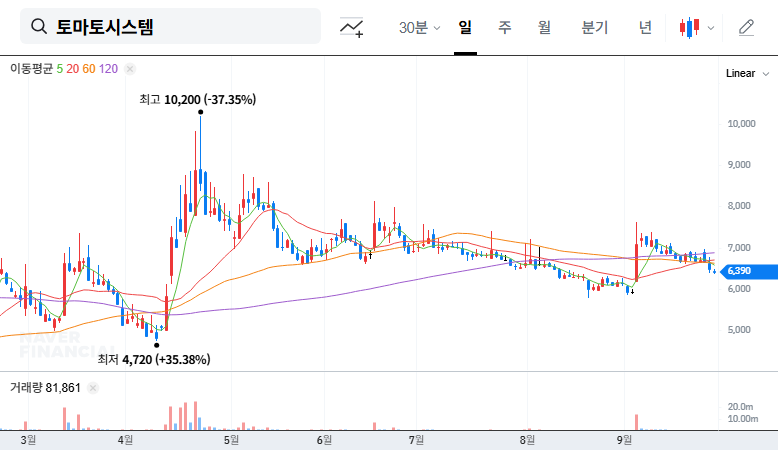Screen dimensions: 778x450
Task: Switch to the 월 monthly tab
Action: click(x=544, y=27)
